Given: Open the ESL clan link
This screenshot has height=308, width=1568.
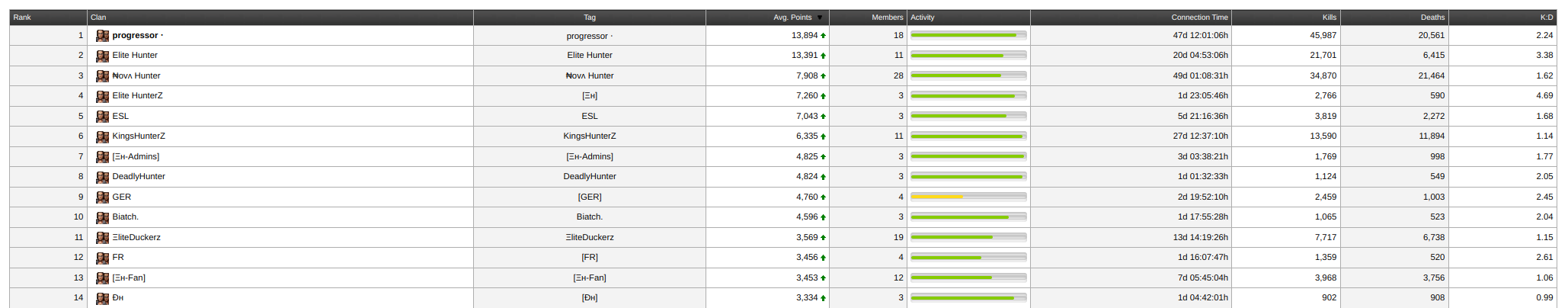Looking at the screenshot, I should [120, 116].
